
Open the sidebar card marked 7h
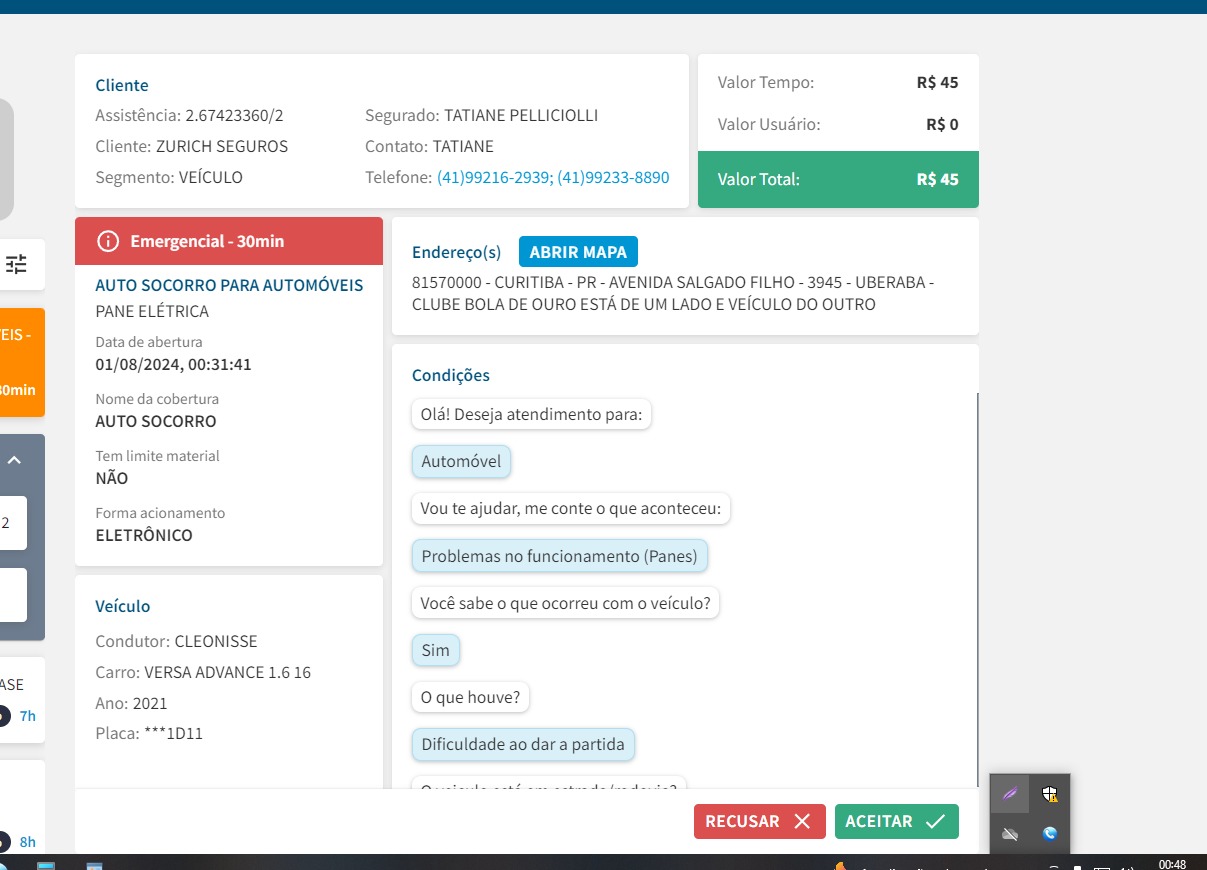tap(21, 700)
